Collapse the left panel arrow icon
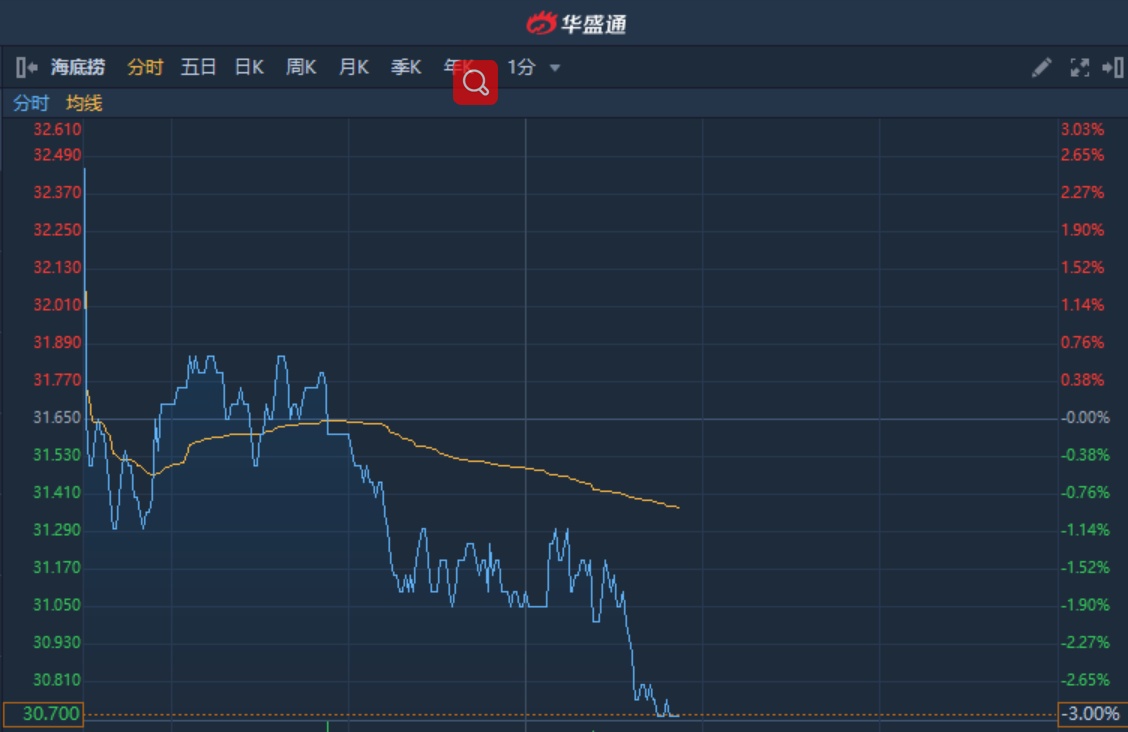This screenshot has height=732, width=1128. coord(27,68)
